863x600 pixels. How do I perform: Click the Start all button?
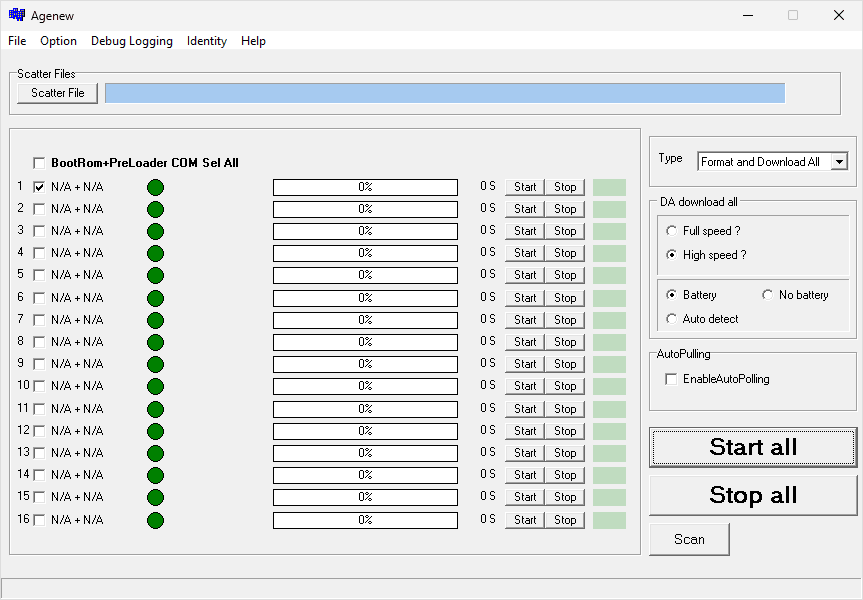[753, 447]
